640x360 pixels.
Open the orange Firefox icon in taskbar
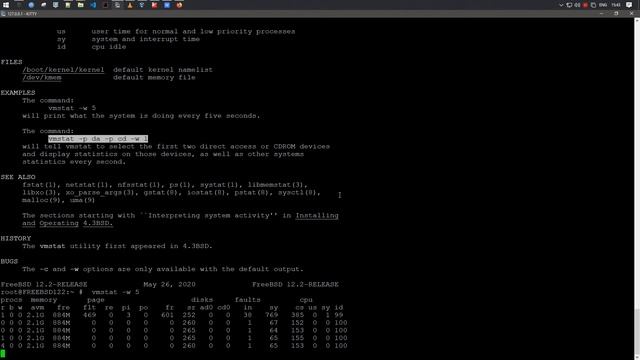179,5
